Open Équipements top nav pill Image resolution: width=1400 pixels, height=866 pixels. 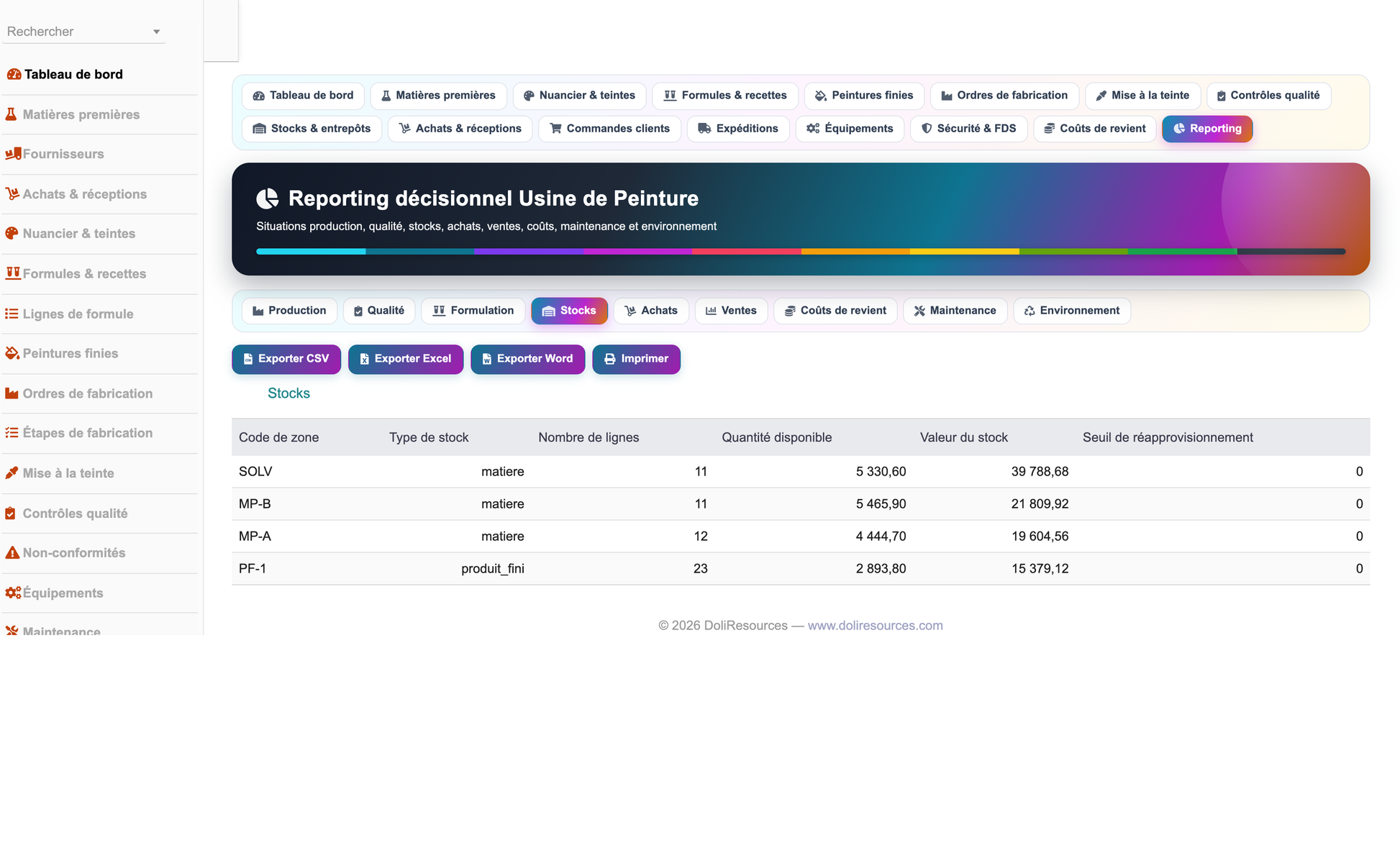[850, 129]
